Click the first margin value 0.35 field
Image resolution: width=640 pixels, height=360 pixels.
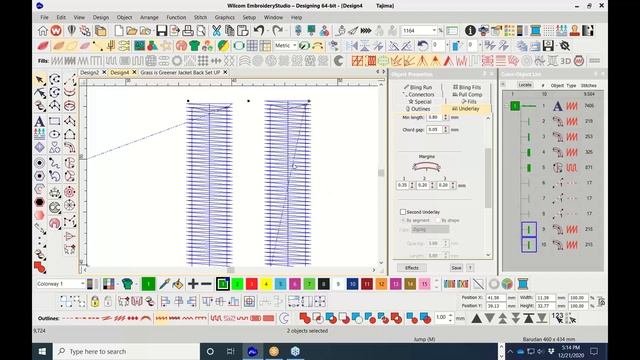(x=402, y=185)
